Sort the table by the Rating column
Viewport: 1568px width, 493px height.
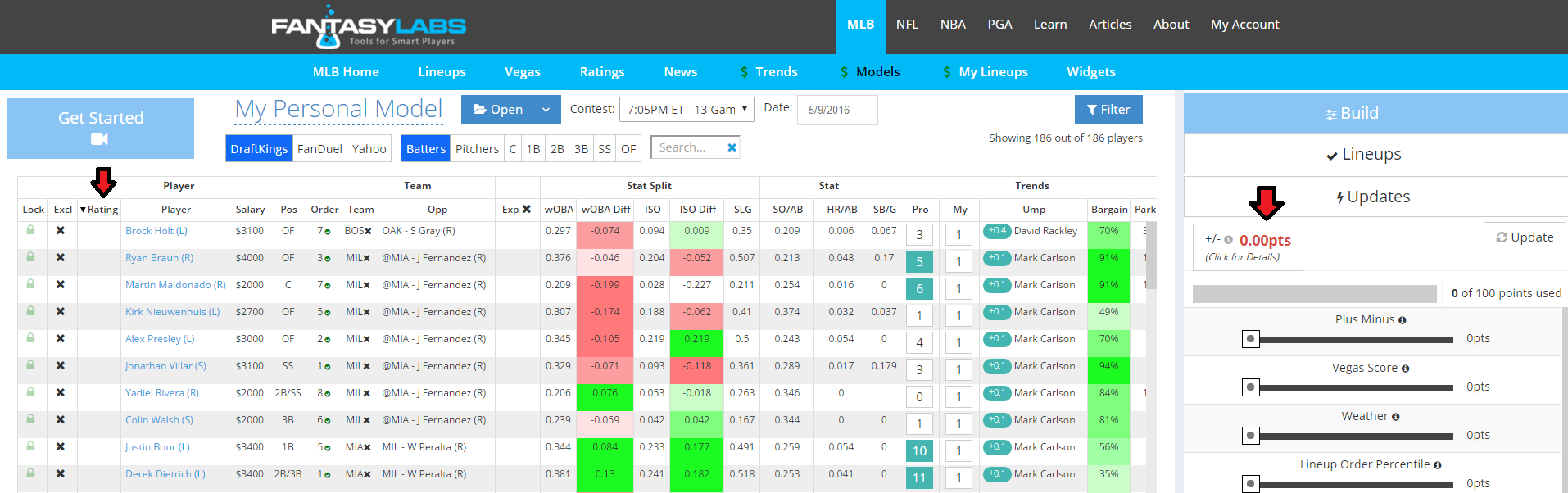[99, 210]
